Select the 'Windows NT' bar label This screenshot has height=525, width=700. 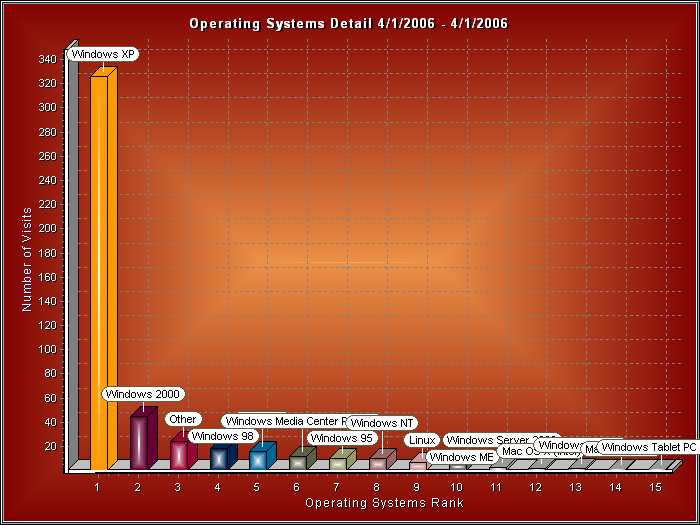tap(382, 422)
